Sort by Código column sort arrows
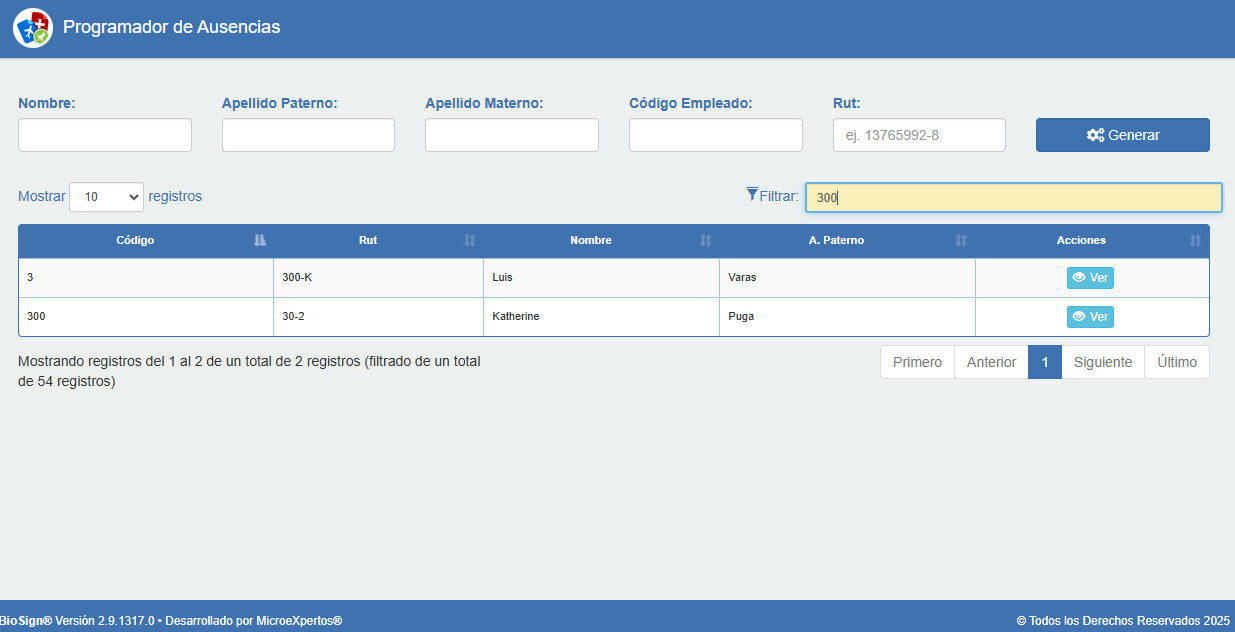Image resolution: width=1235 pixels, height=632 pixels. click(260, 240)
